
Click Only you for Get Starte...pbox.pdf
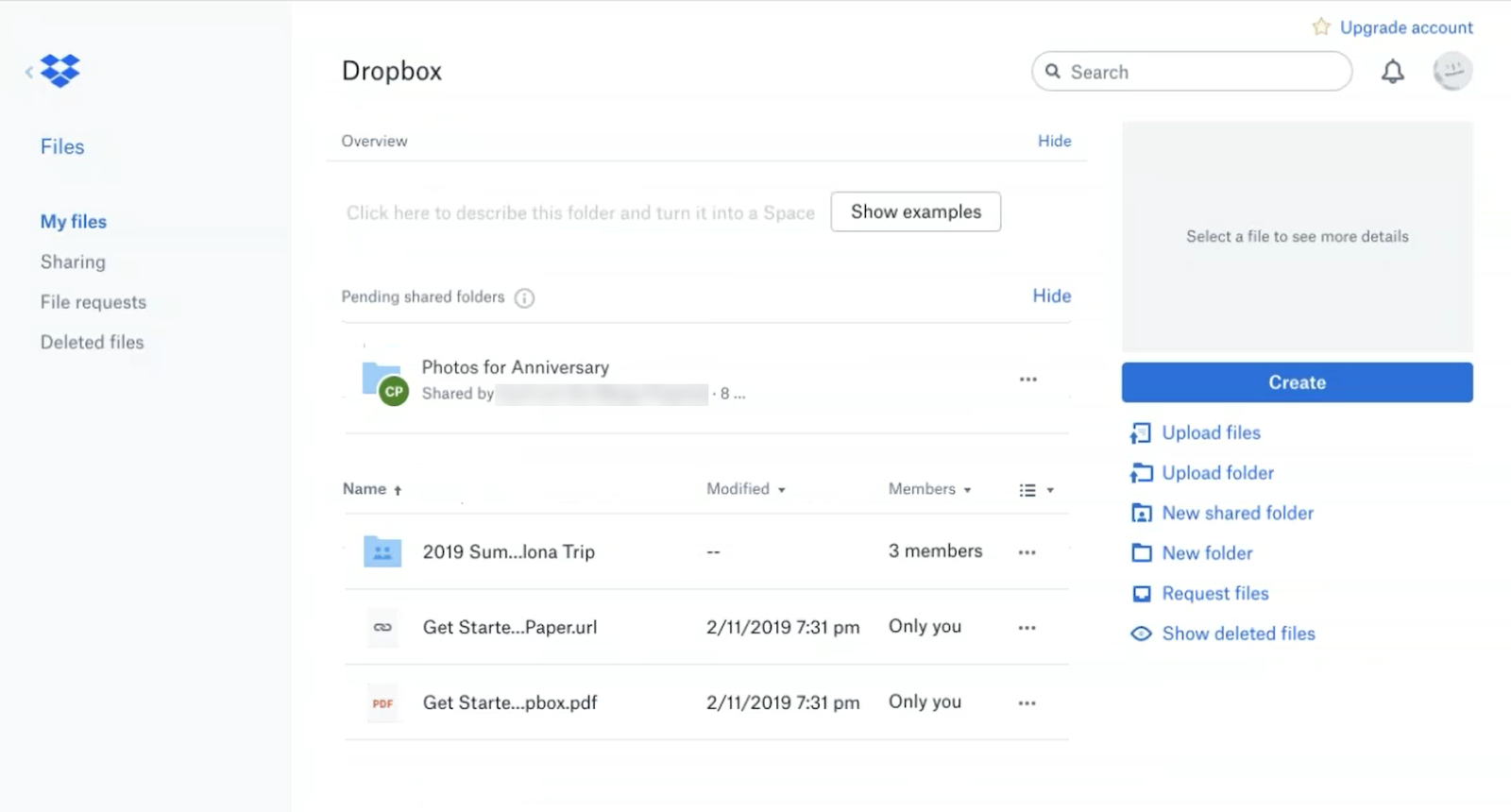click(x=925, y=702)
